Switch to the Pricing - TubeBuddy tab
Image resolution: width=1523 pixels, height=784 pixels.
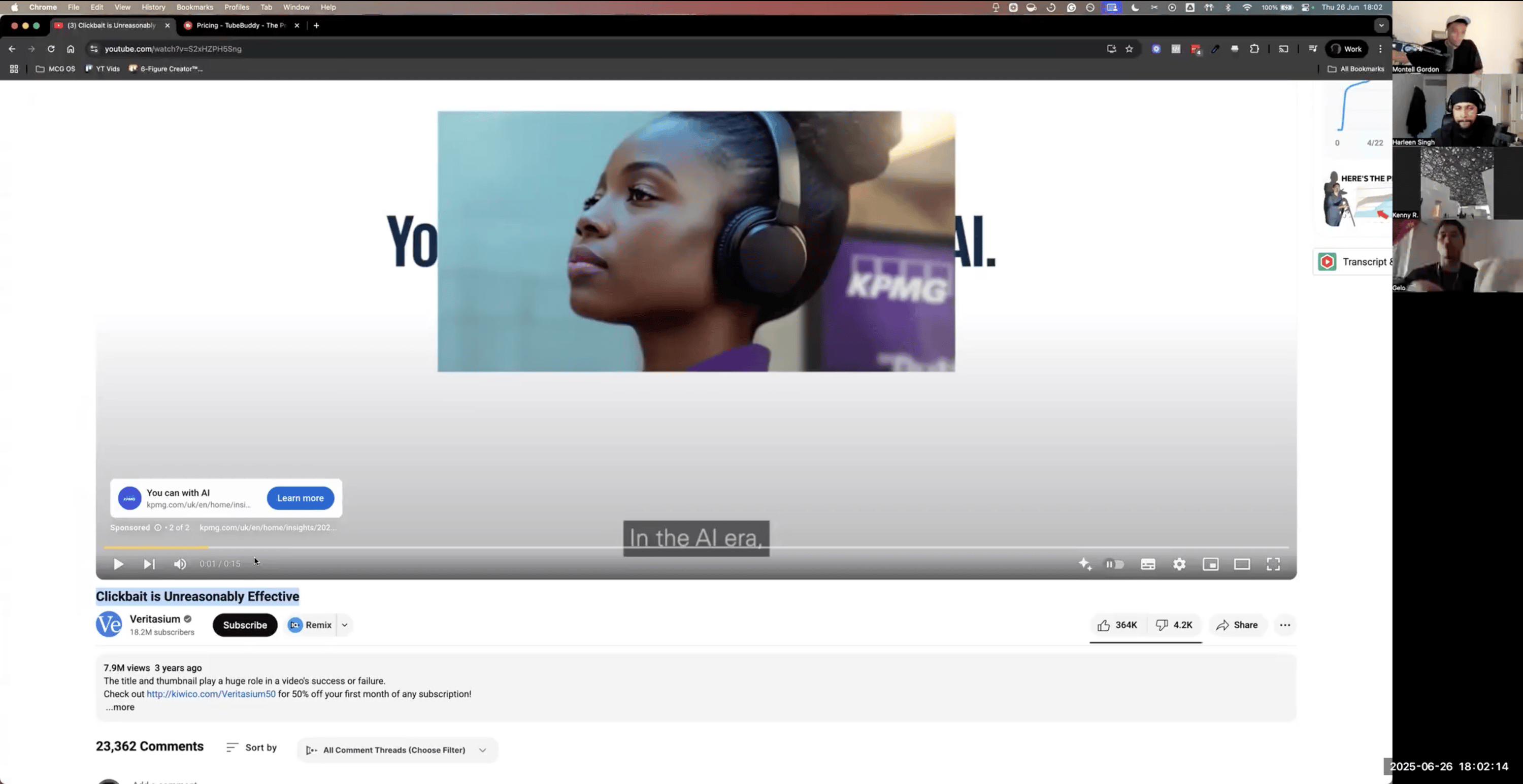click(241, 25)
